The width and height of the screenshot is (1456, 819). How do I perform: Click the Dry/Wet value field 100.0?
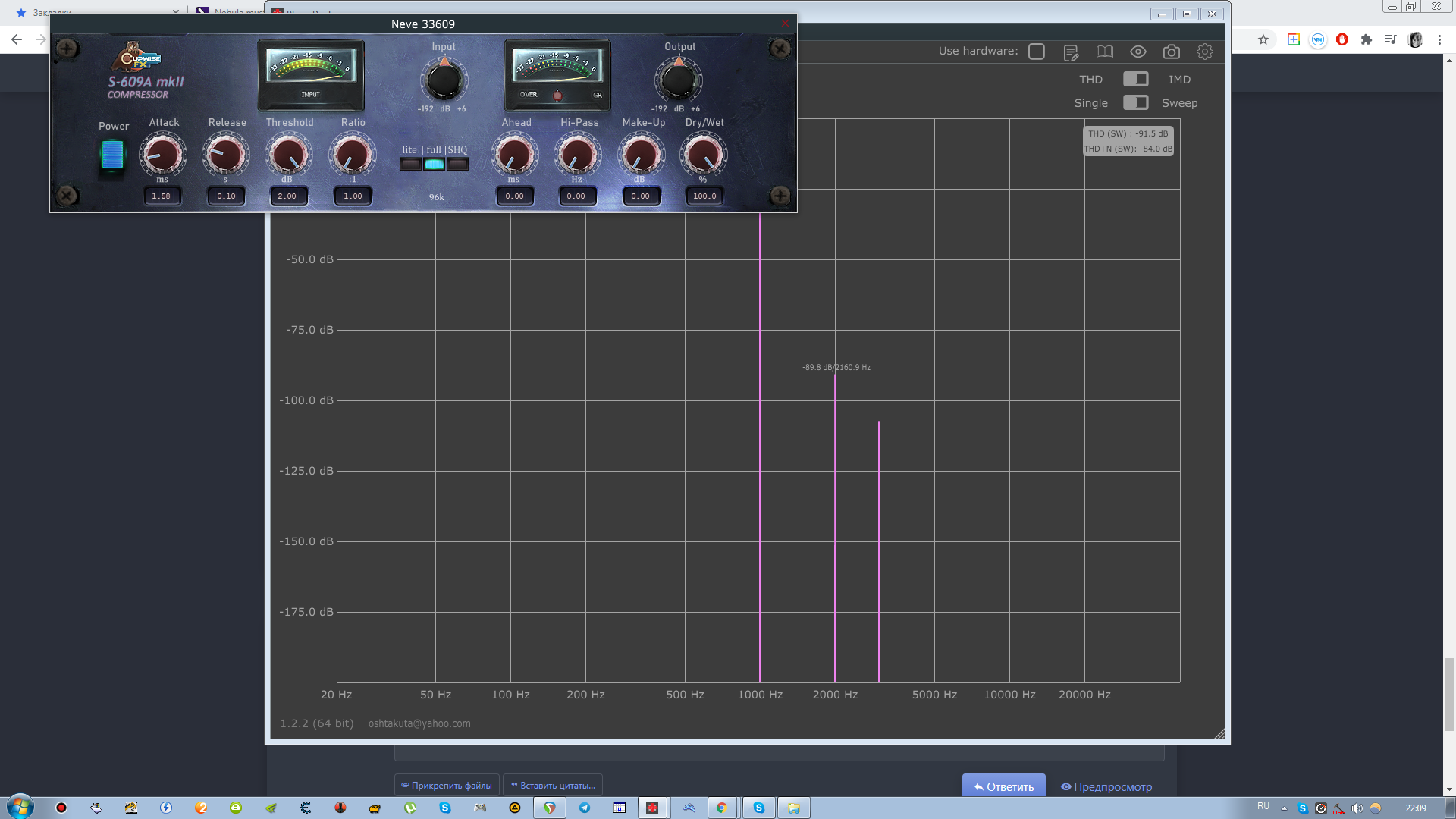704,196
